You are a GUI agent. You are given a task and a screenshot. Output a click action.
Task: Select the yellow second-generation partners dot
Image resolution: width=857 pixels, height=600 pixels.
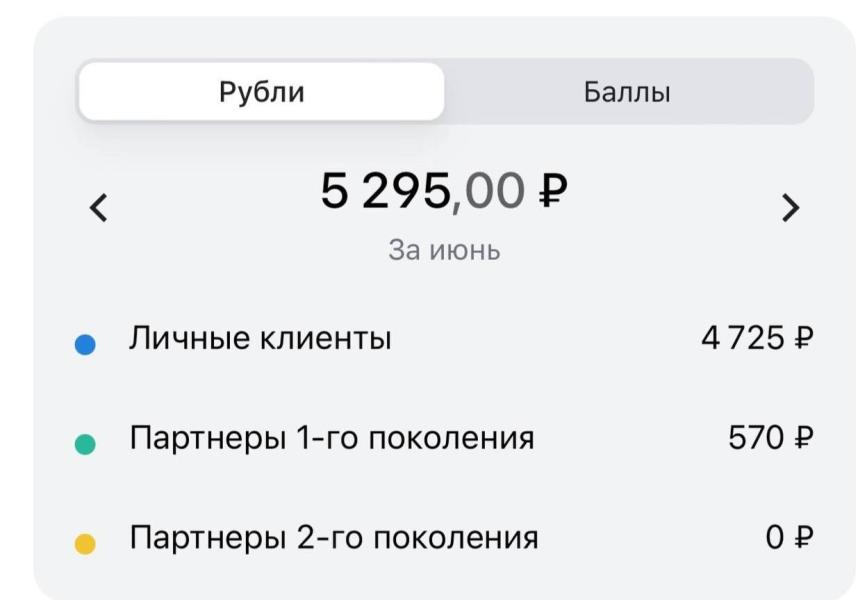point(85,544)
